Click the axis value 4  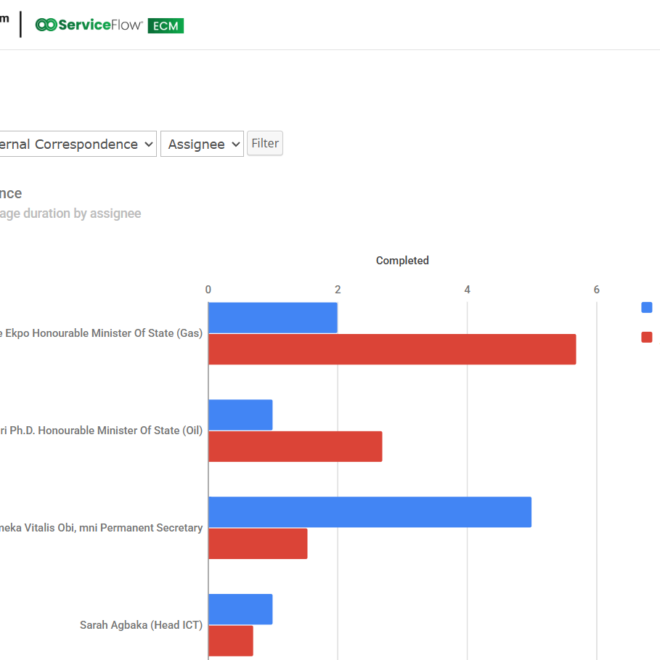coord(467,290)
